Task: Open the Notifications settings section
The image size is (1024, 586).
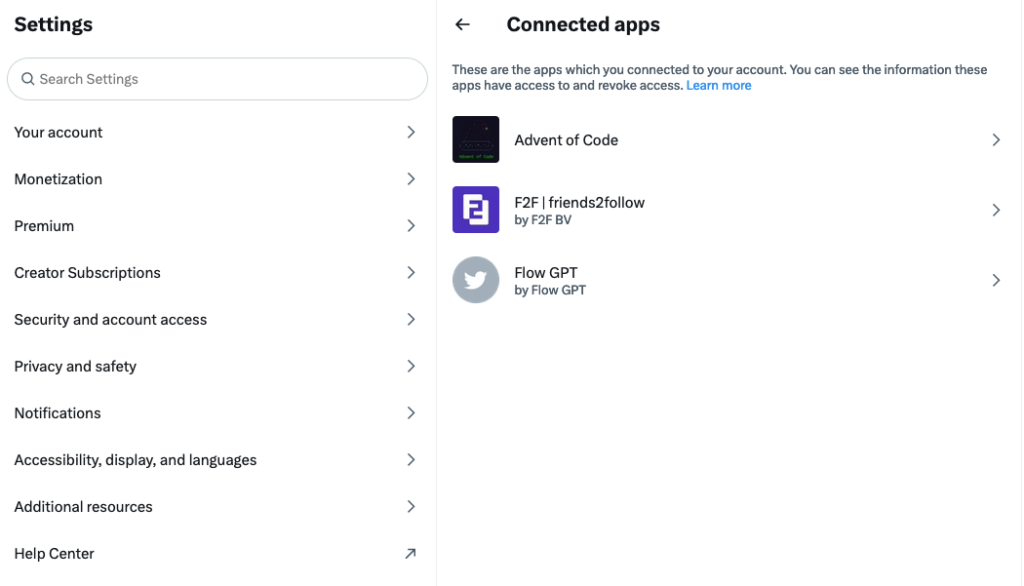Action: pyautogui.click(x=57, y=413)
